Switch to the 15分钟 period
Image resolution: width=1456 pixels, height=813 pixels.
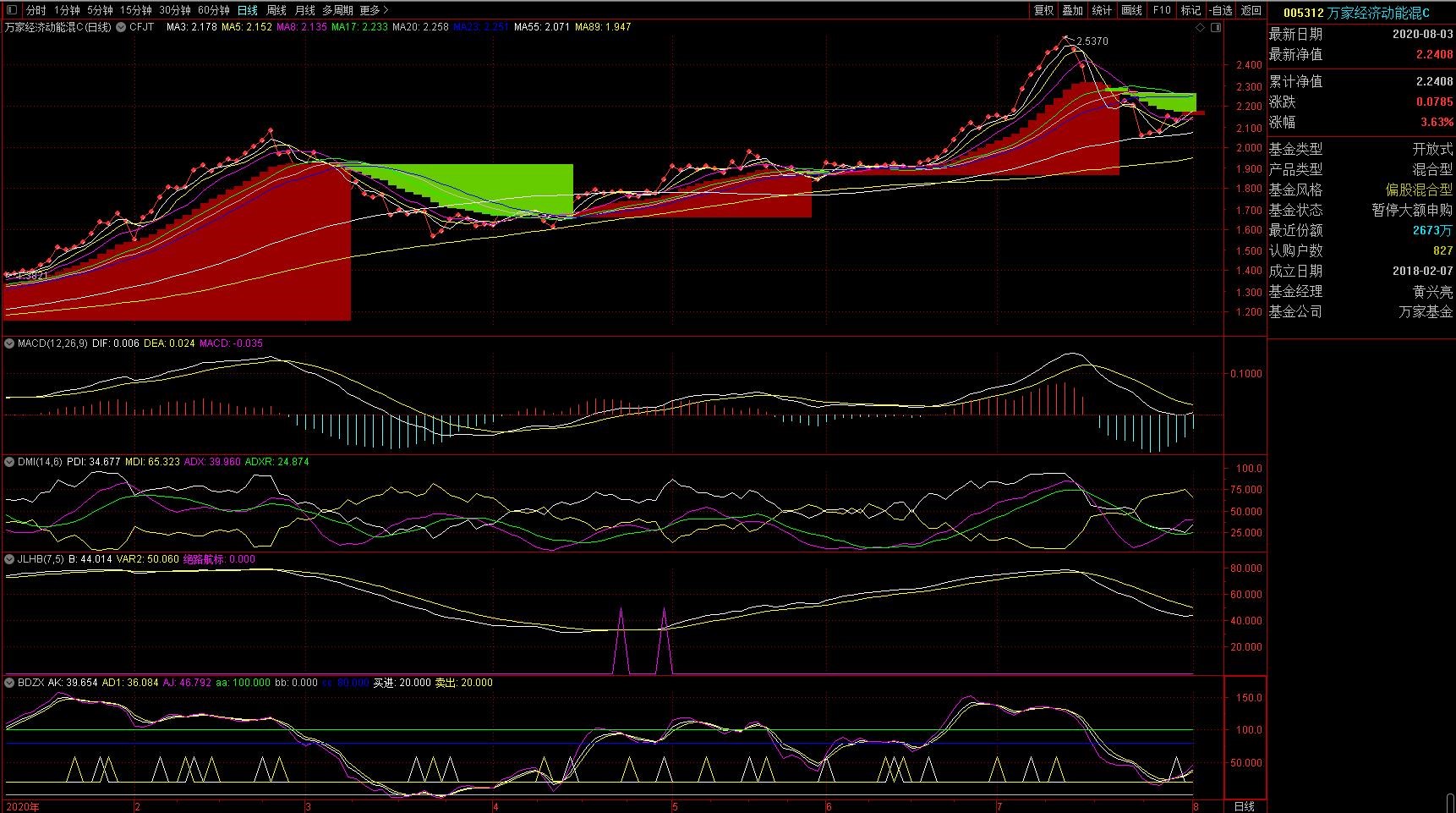[135, 10]
